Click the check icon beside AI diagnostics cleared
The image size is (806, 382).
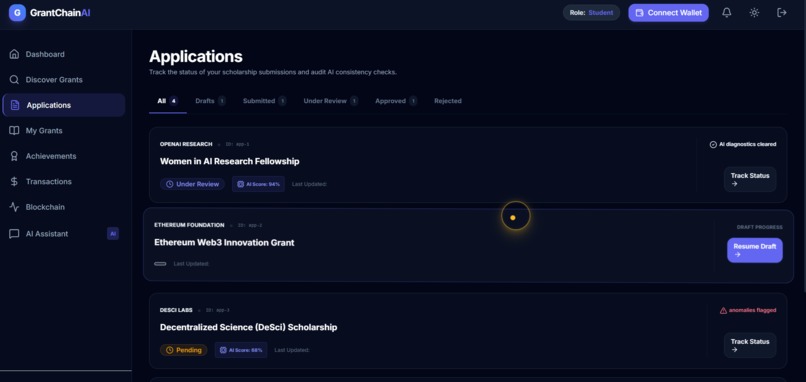[x=713, y=144]
